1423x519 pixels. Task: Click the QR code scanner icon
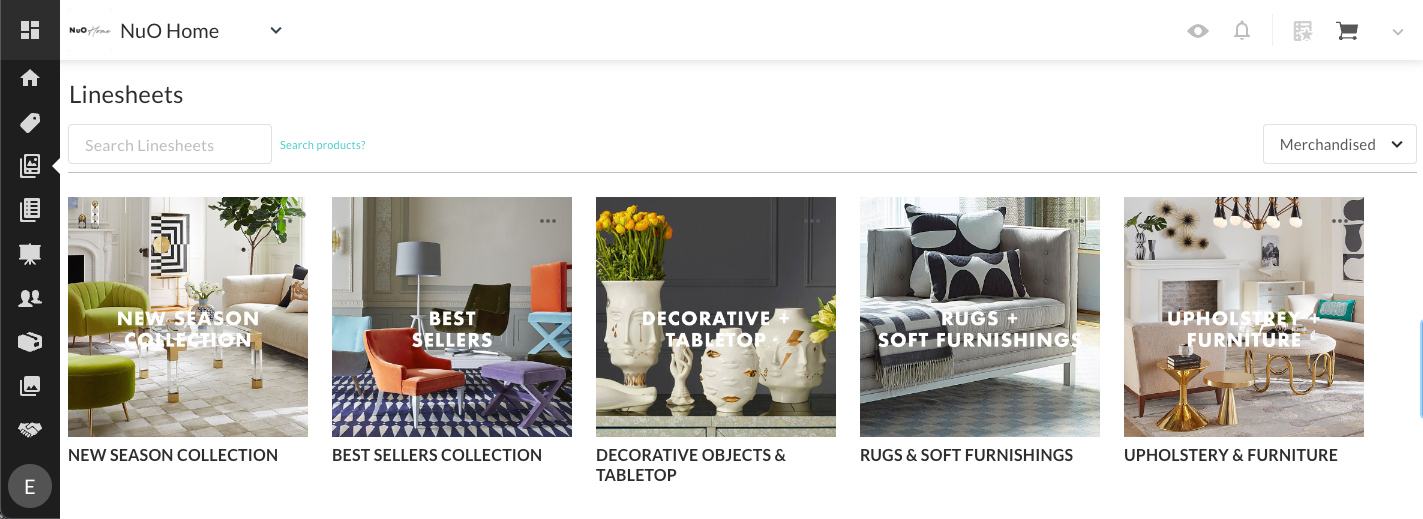click(x=1302, y=31)
